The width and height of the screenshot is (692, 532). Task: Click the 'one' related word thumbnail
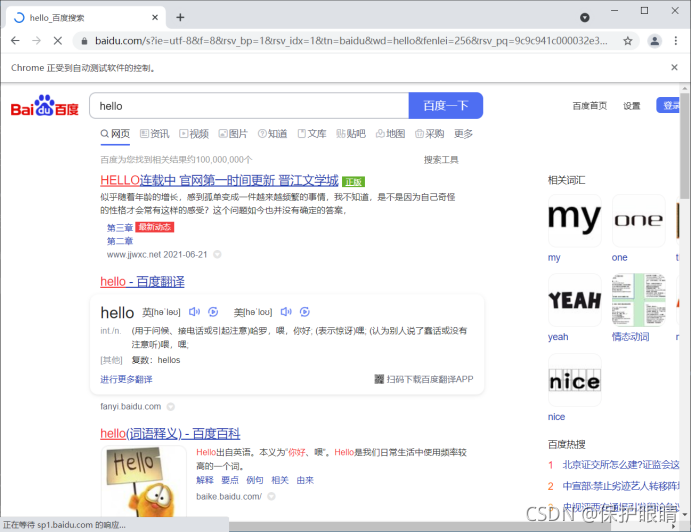point(639,221)
